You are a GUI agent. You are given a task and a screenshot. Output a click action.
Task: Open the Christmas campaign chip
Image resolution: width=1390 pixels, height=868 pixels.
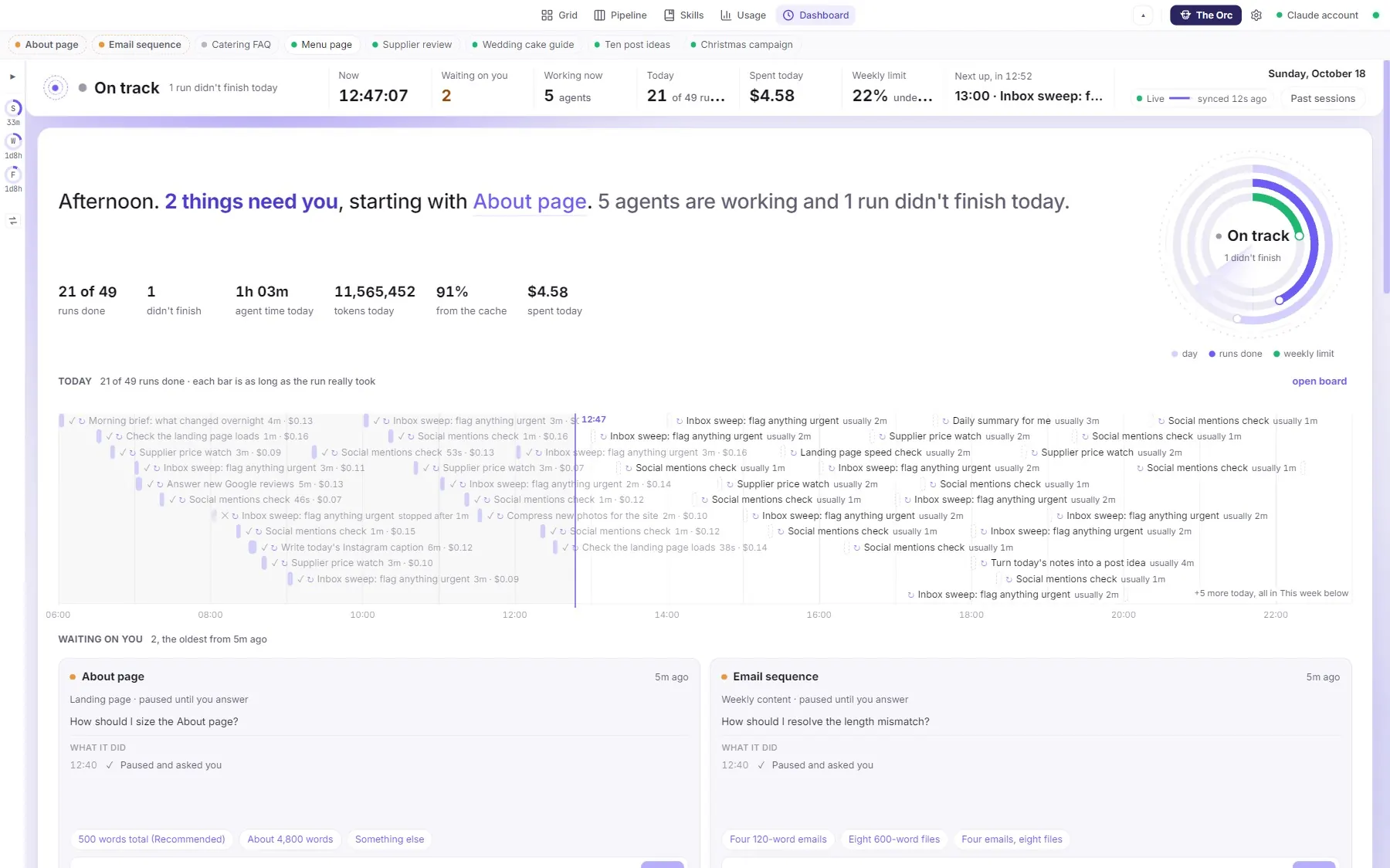pyautogui.click(x=741, y=44)
